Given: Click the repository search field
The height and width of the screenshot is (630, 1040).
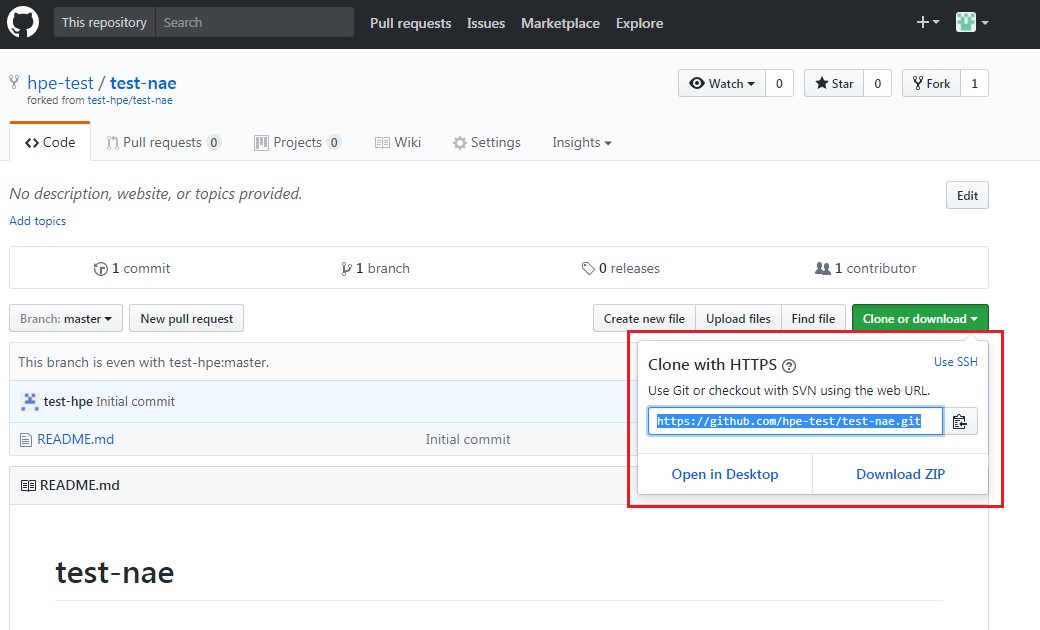Looking at the screenshot, I should click(255, 23).
